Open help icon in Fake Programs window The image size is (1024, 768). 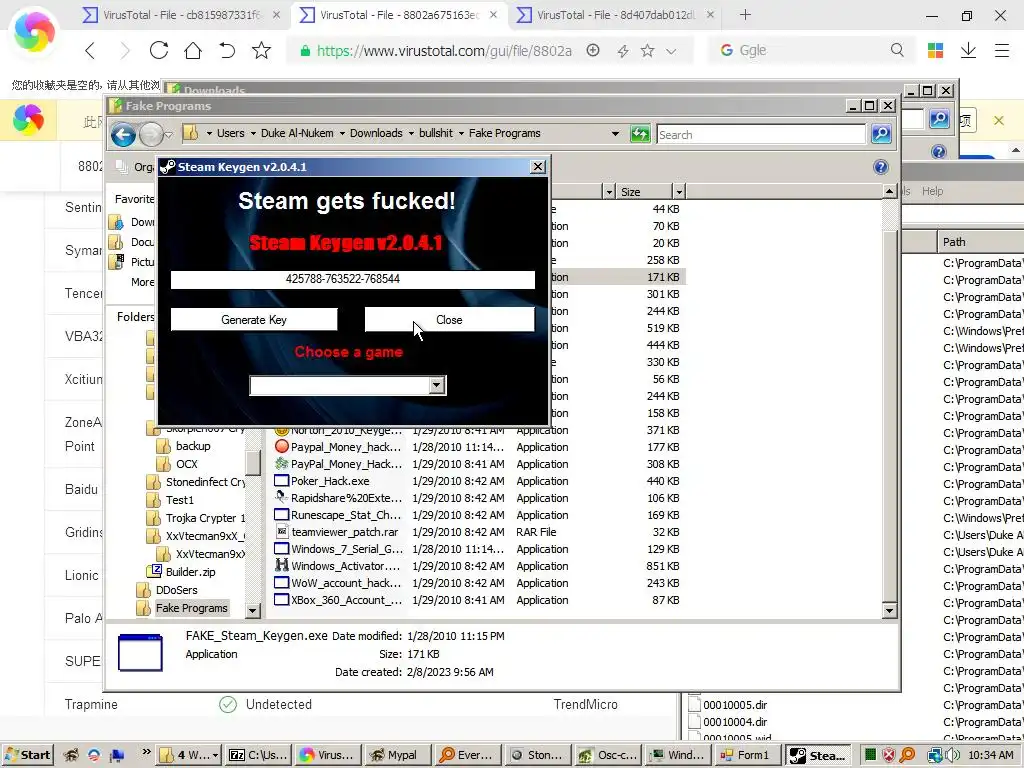click(x=880, y=167)
